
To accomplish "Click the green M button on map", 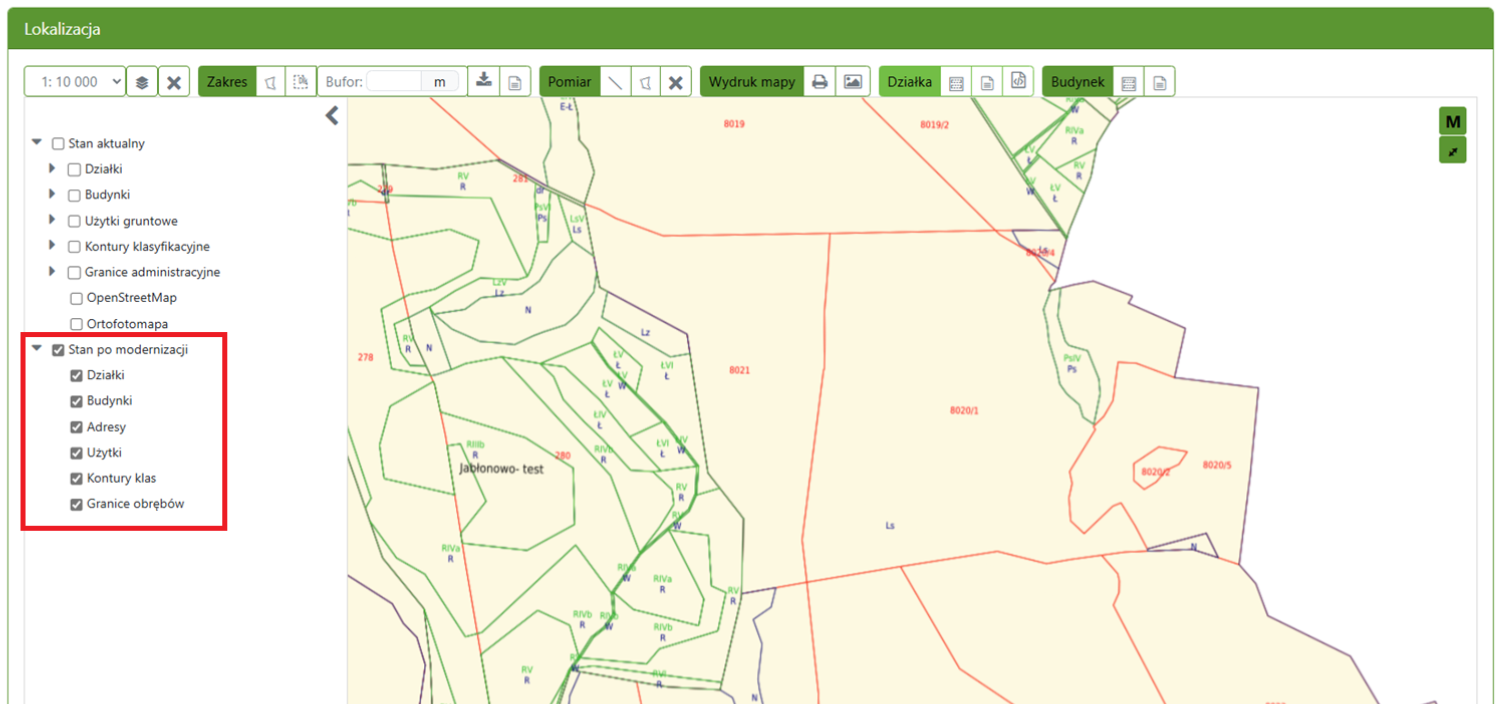I will click(x=1452, y=121).
